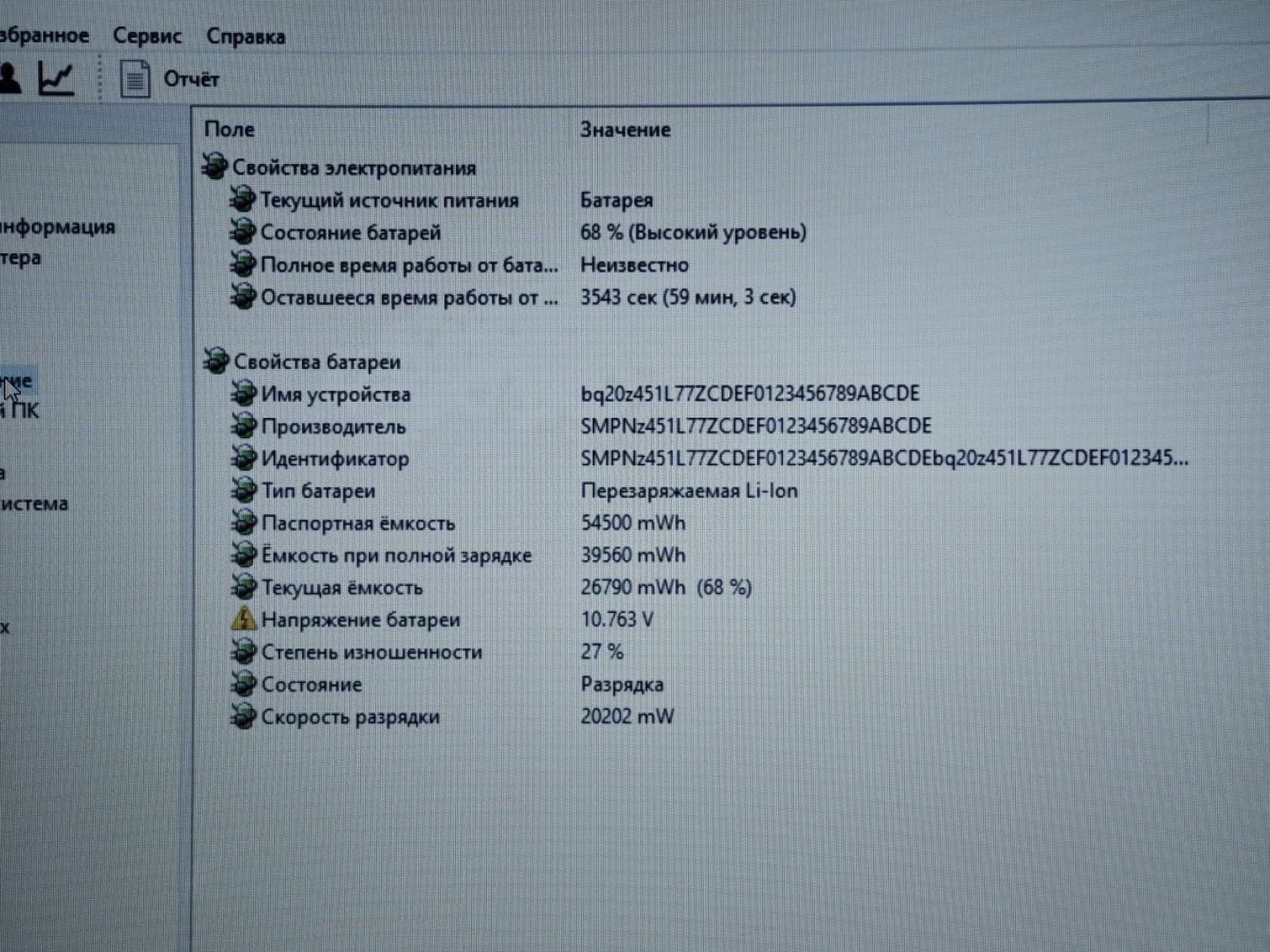Click the Ёмкость при полной зарядке icon
The height and width of the screenshot is (952, 1270).
point(243,555)
